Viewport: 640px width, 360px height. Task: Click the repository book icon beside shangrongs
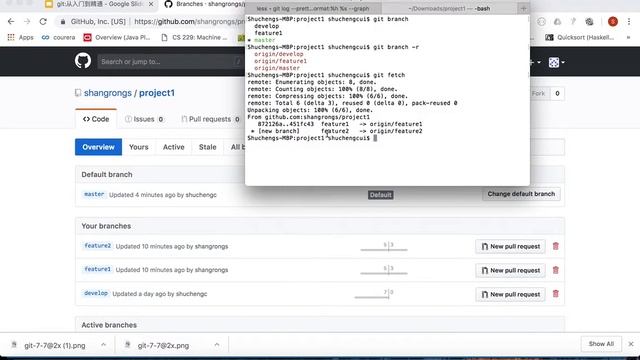tap(78, 93)
